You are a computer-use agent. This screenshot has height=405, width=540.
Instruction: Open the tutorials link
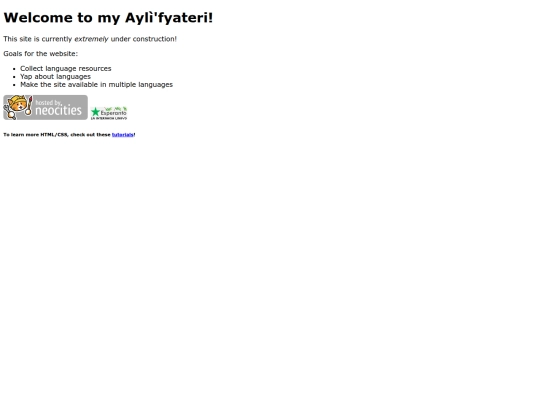pyautogui.click(x=123, y=135)
